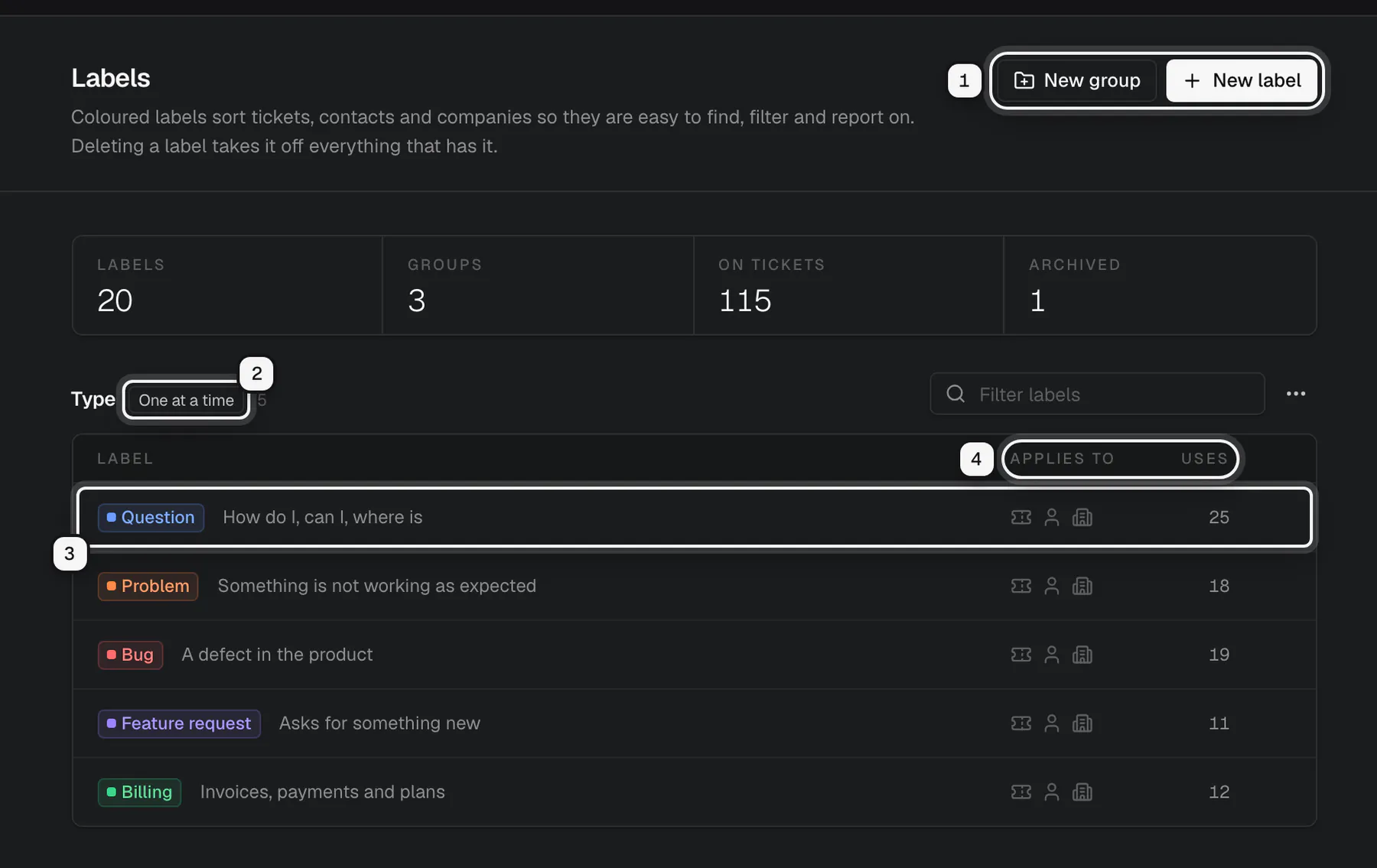Click company building icon in Feature request row
Screen dimensions: 1377x868
click(x=1082, y=723)
